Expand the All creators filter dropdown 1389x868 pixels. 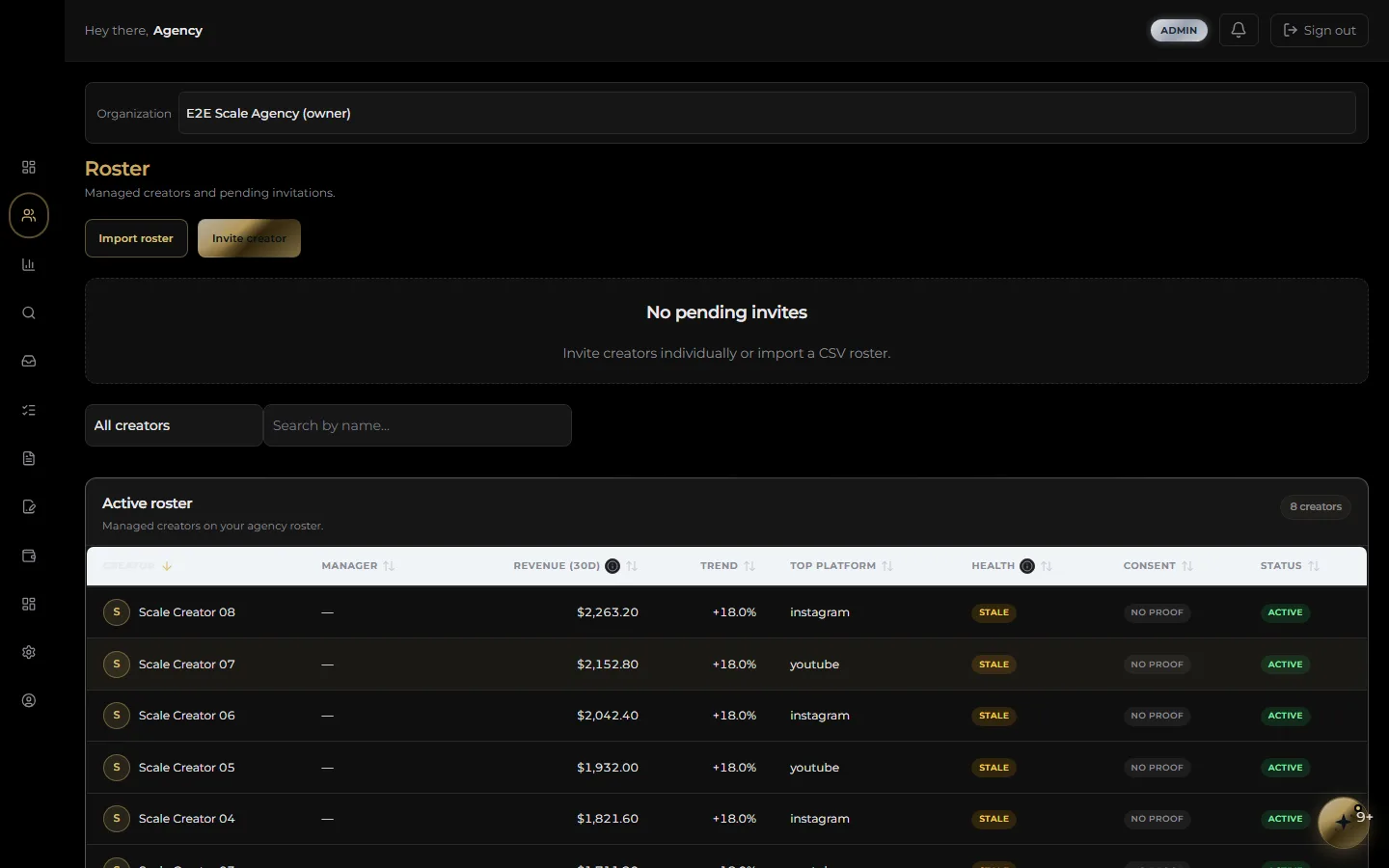point(174,425)
